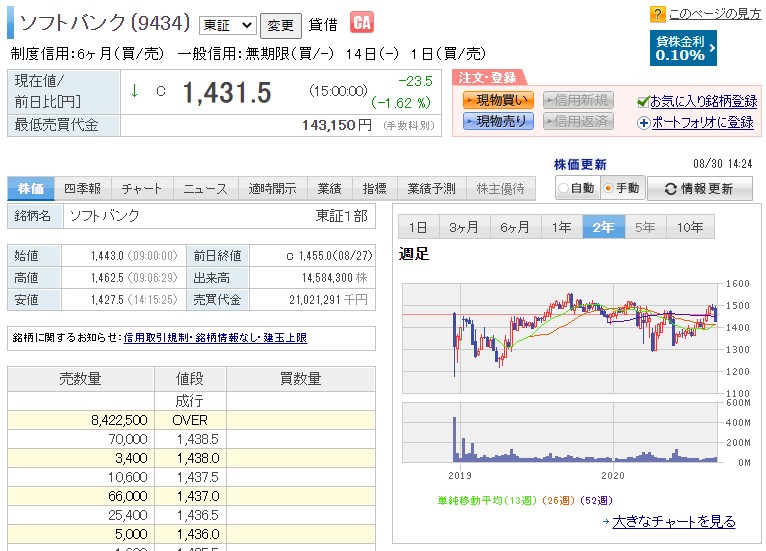This screenshot has width=766, height=551.
Task: Click the 1,436.5 price row
Action: pyautogui.click(x=192, y=515)
